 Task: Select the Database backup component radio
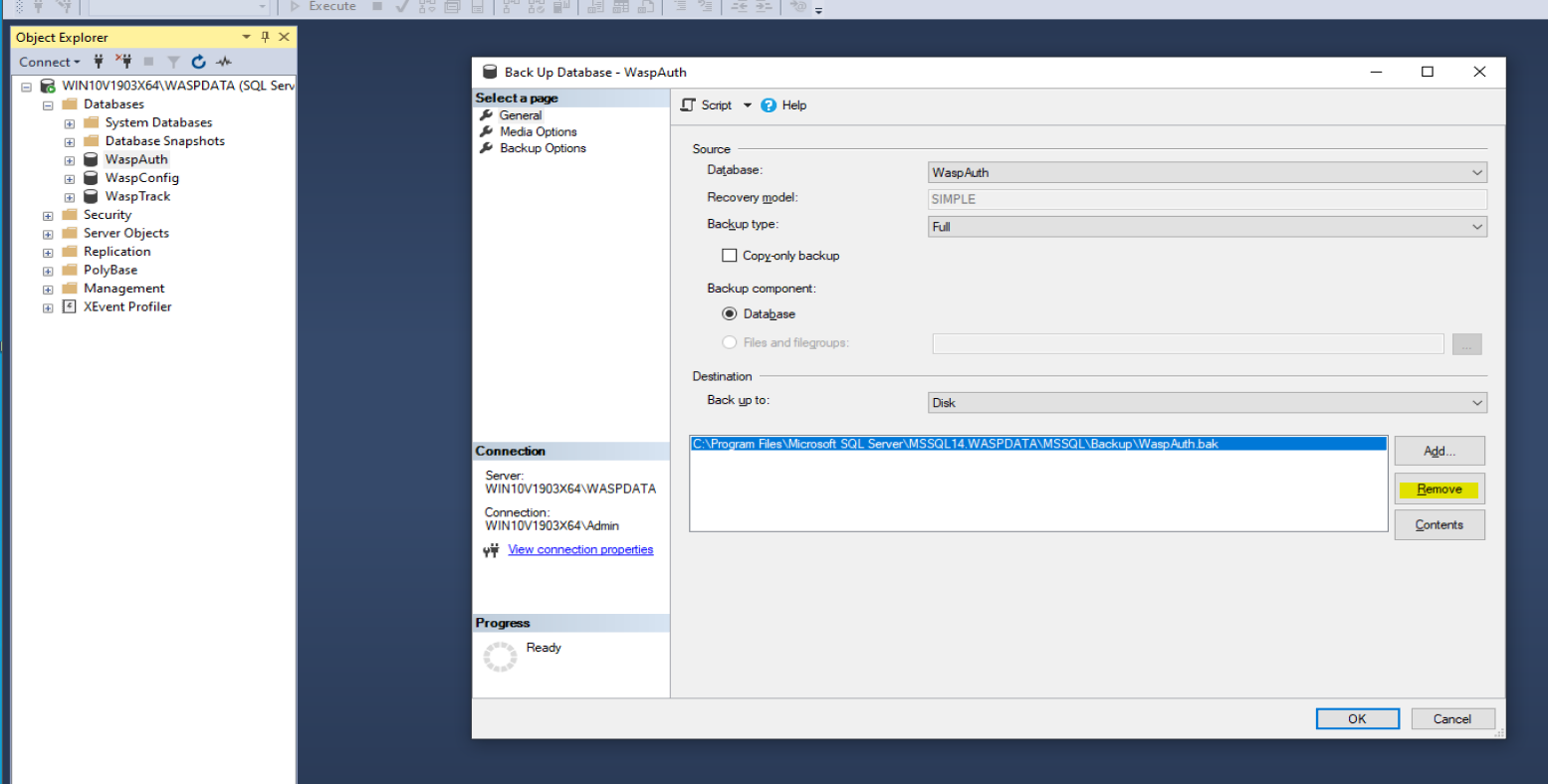[x=730, y=313]
